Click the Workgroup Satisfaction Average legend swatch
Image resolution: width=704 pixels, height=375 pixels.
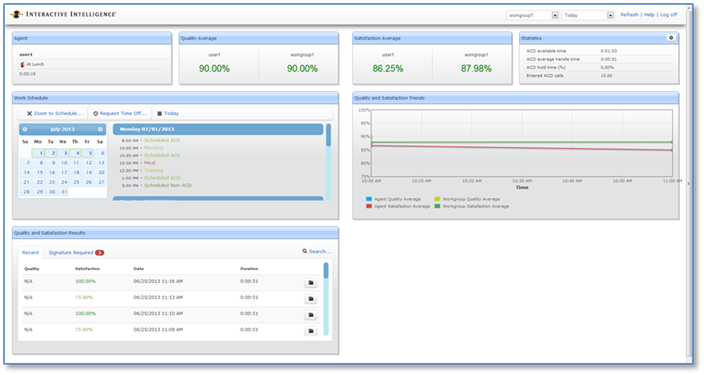tap(437, 206)
